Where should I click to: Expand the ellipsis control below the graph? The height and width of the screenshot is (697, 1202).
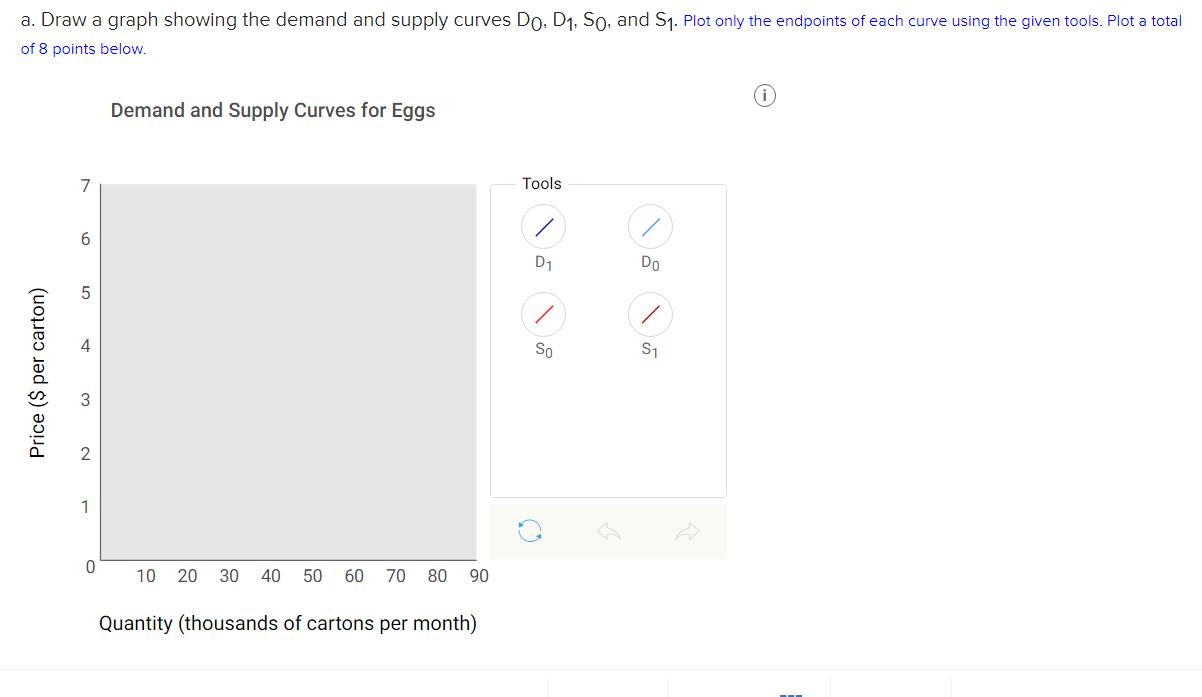coord(790,689)
